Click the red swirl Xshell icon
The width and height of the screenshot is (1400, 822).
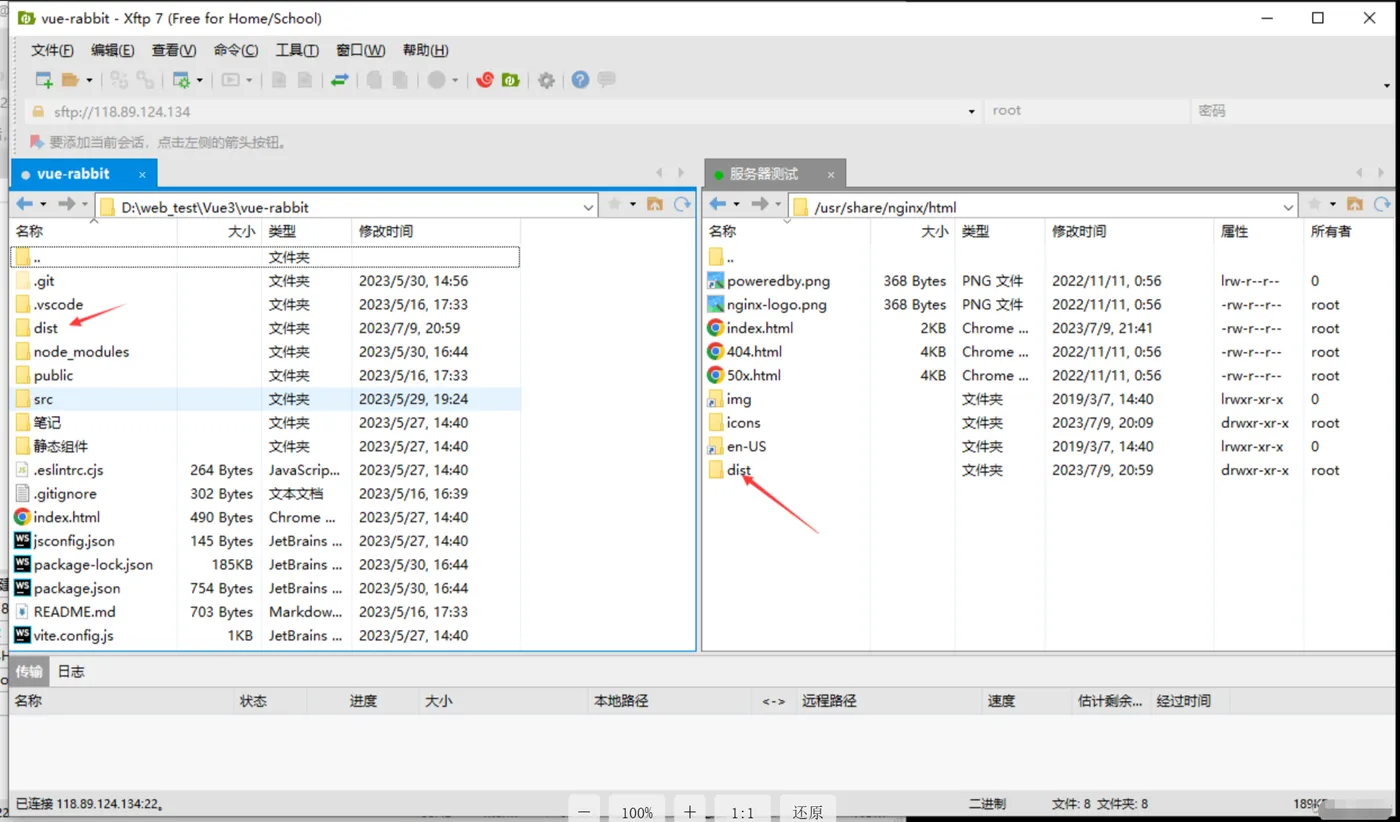(485, 80)
